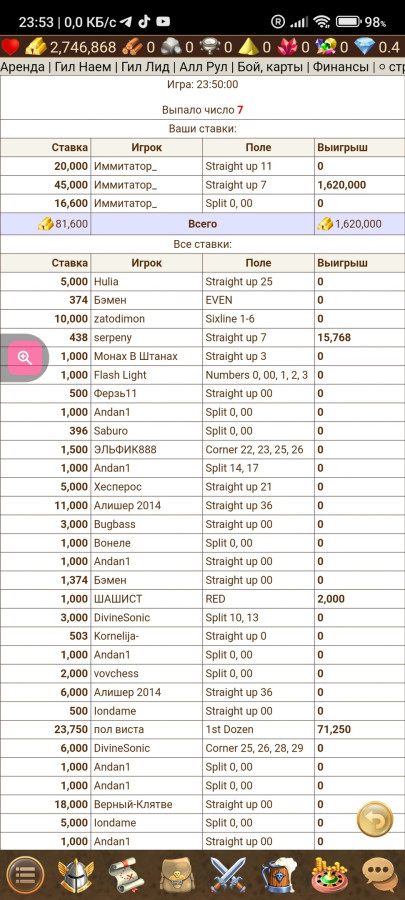This screenshot has width=405, height=900.
Task: Tap the blue diamond resource icon
Action: 364,46
